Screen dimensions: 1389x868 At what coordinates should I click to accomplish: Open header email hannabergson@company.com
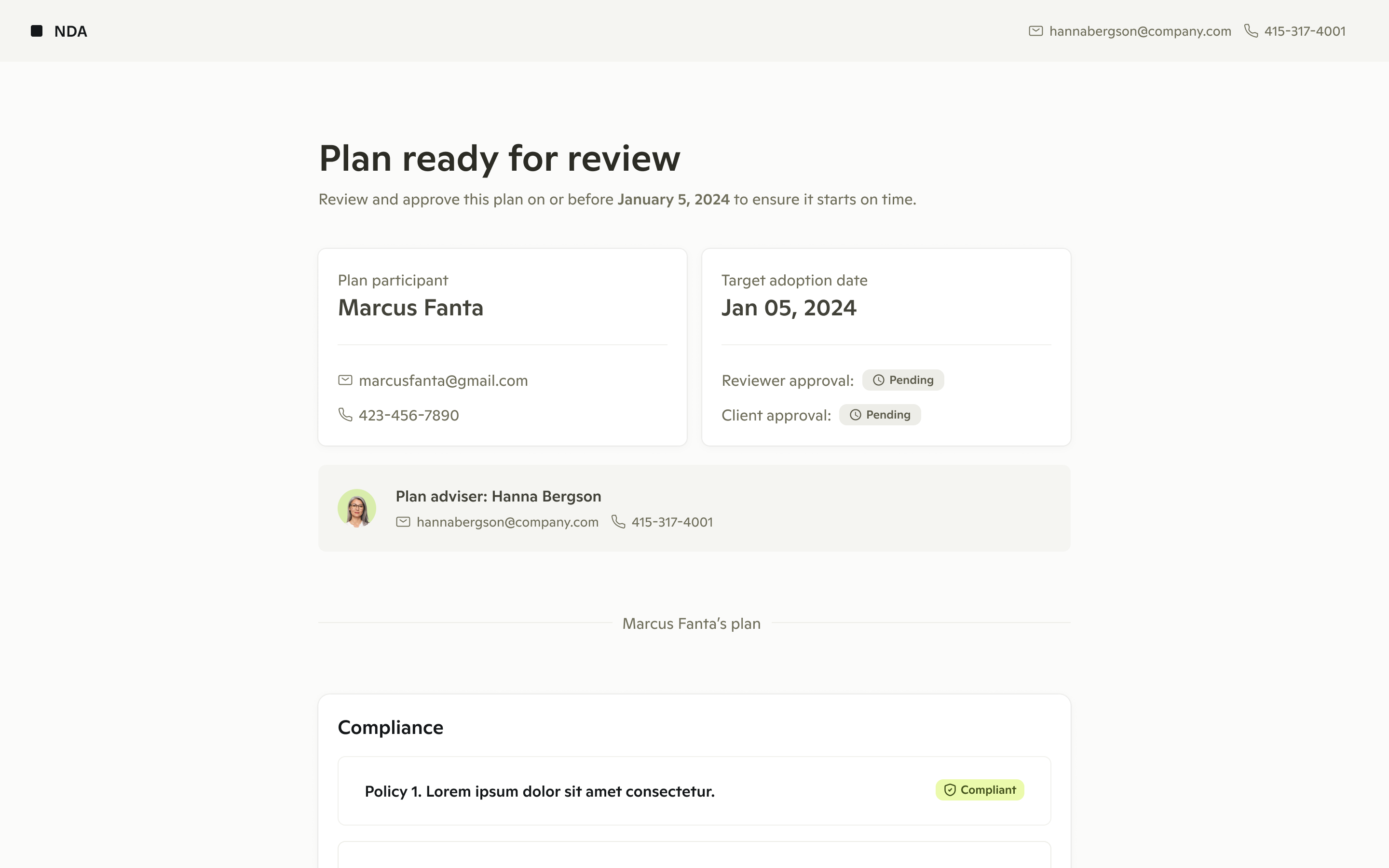pos(1140,31)
